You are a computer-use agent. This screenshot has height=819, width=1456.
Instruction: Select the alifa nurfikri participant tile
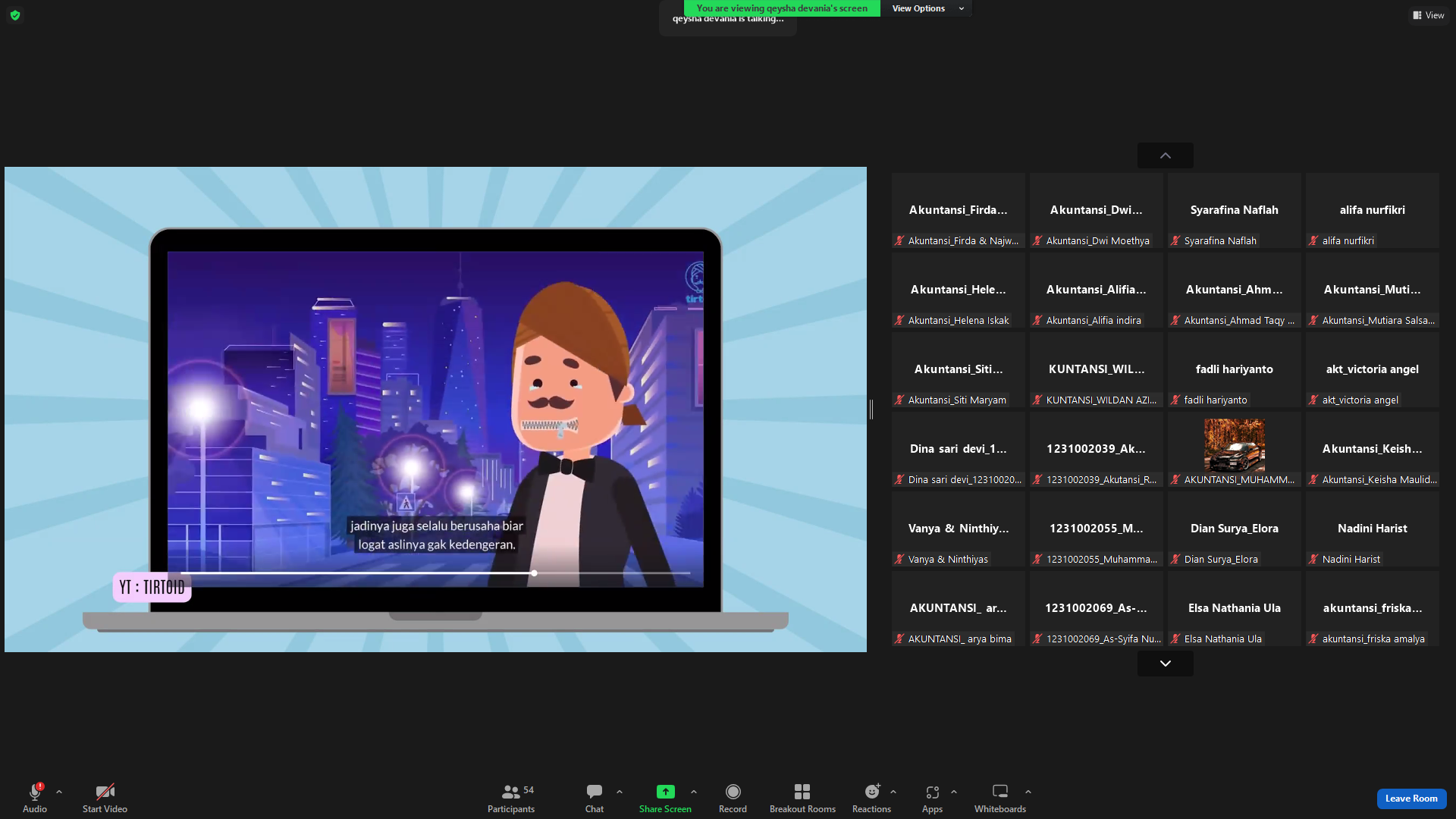[1373, 210]
